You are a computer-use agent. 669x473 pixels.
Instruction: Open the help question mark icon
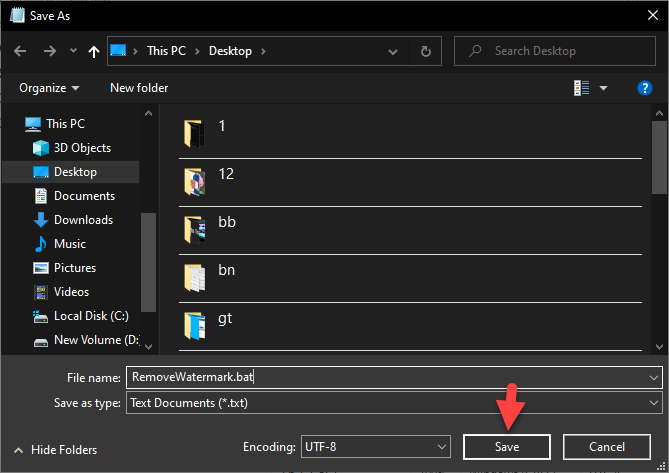pyautogui.click(x=645, y=88)
